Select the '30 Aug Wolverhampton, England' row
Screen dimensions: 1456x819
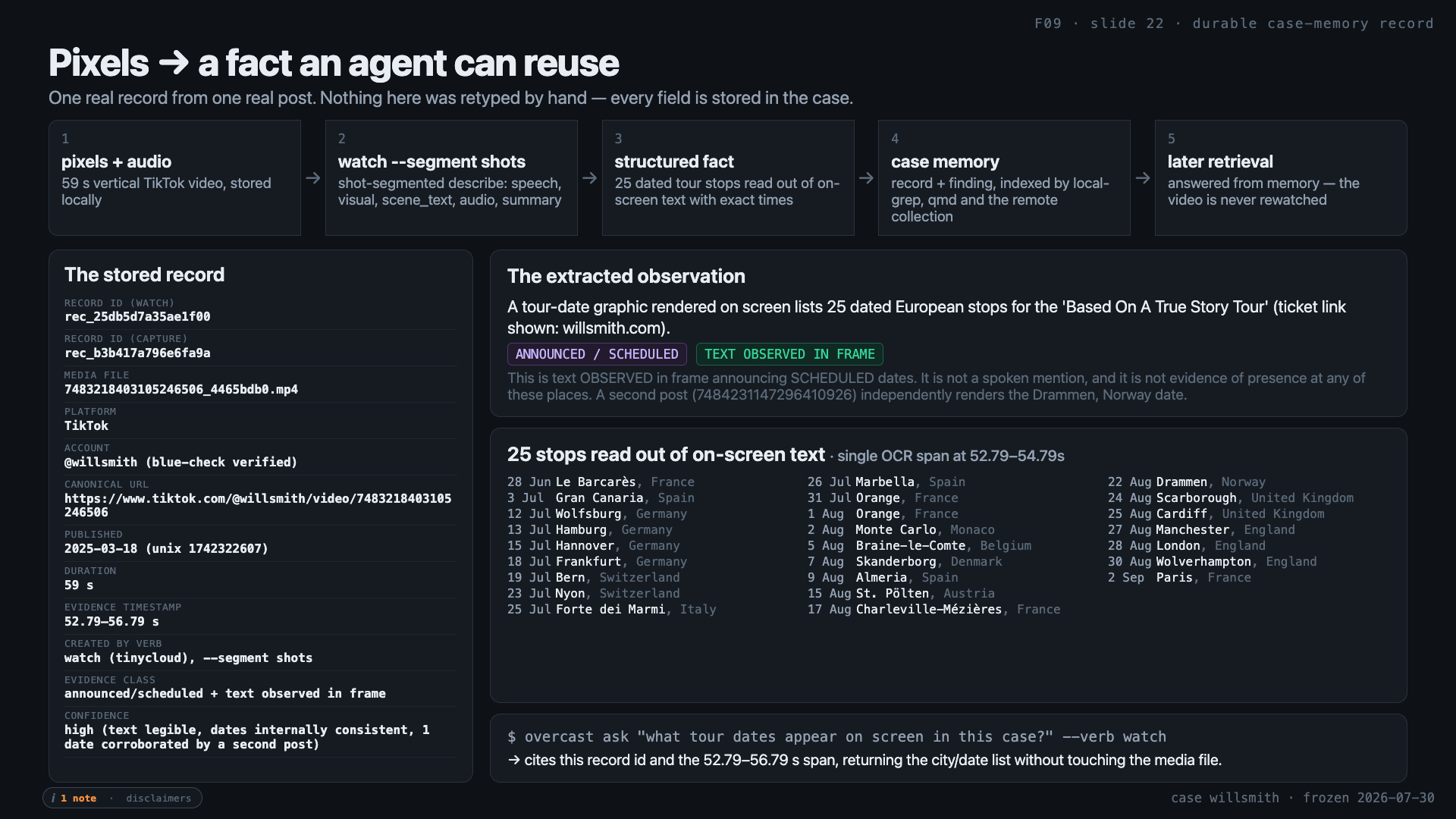click(x=1213, y=562)
